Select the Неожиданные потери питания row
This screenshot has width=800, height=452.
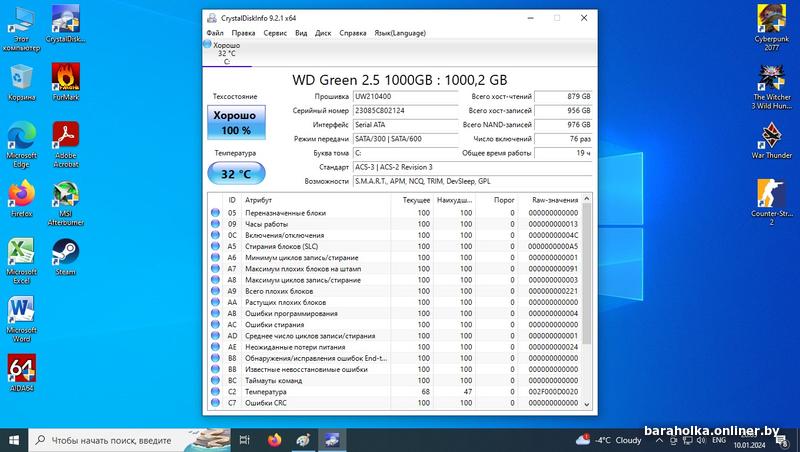click(394, 347)
